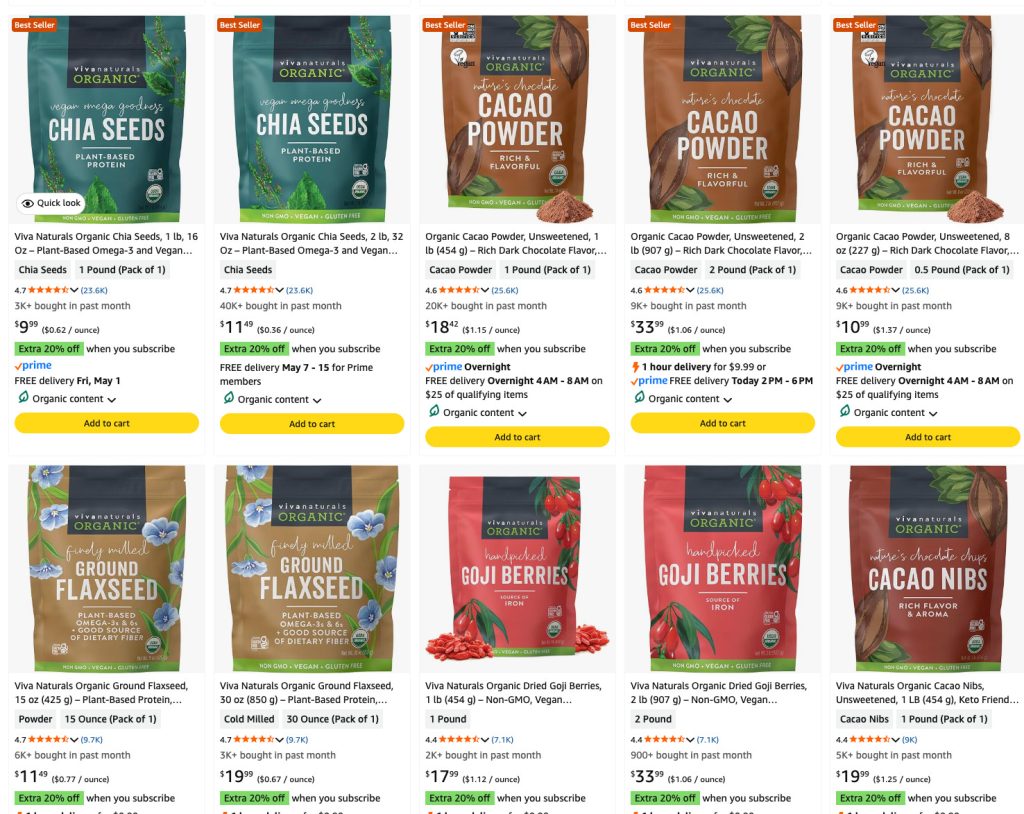Open Quick look on 1 lb chia seeds
1024x814 pixels.
coord(52,203)
